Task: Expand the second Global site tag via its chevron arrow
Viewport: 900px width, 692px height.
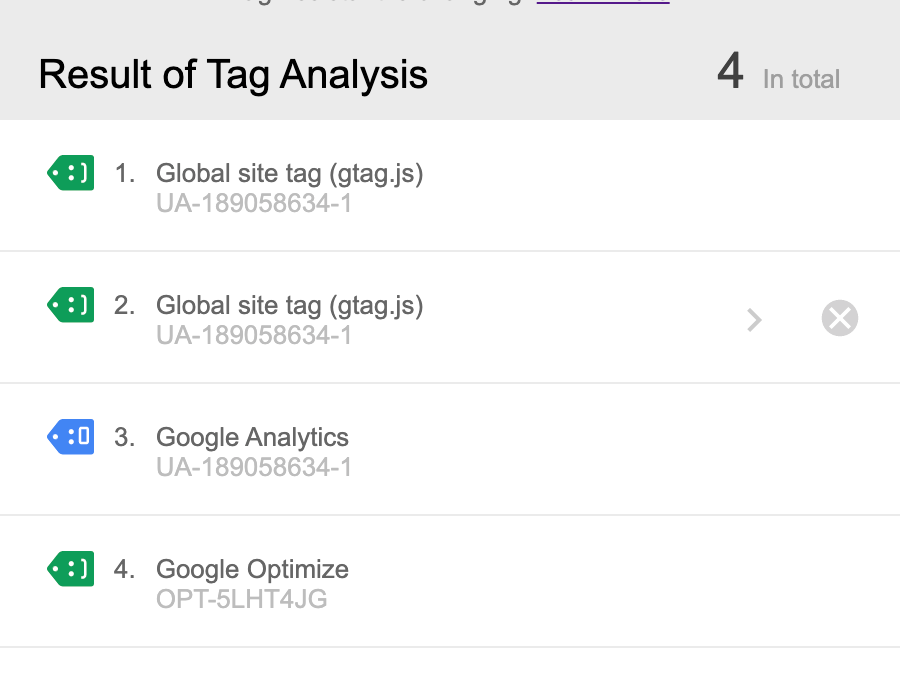Action: (x=754, y=320)
